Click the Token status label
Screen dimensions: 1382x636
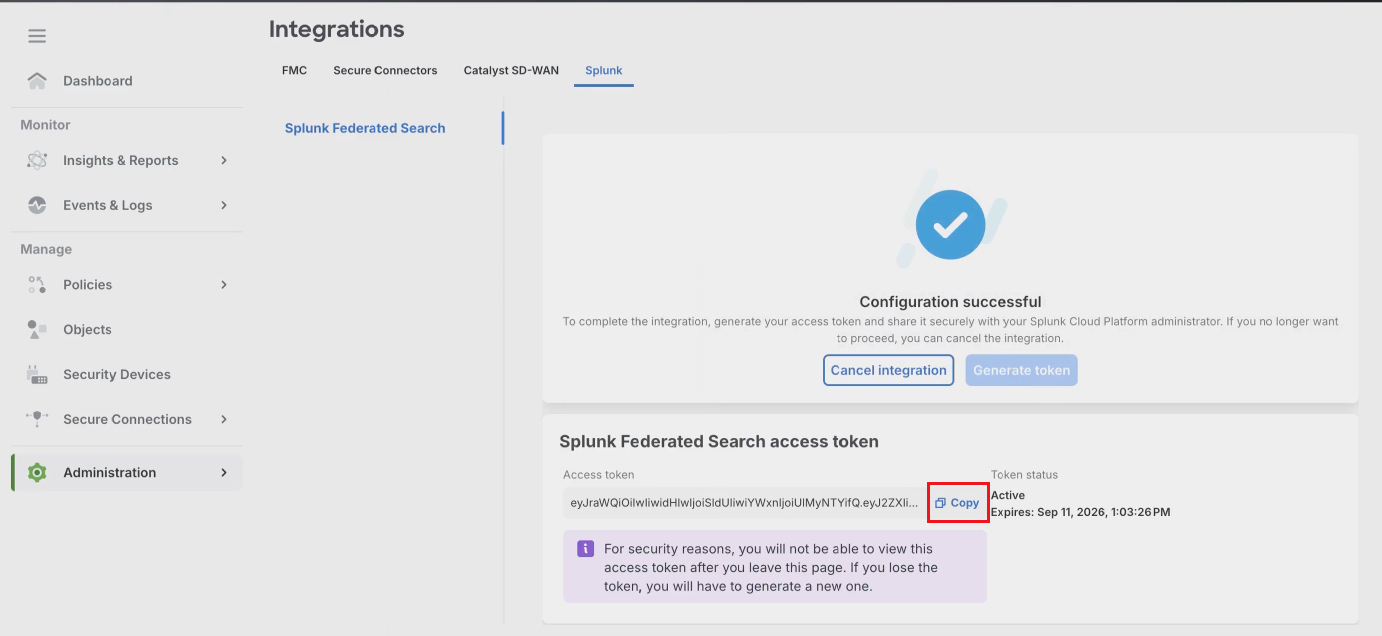tap(1024, 475)
